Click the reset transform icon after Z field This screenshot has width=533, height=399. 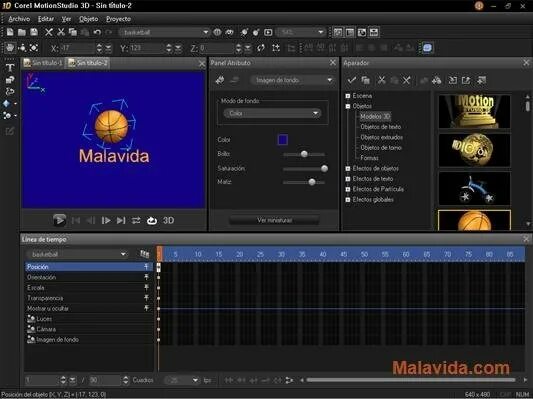pyautogui.click(x=261, y=48)
